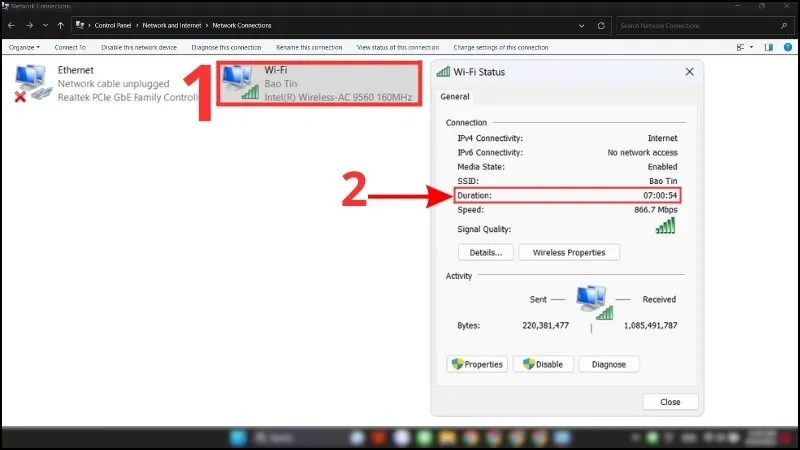Focus the Search Network Connections field
The height and width of the screenshot is (450, 800).
704,26
